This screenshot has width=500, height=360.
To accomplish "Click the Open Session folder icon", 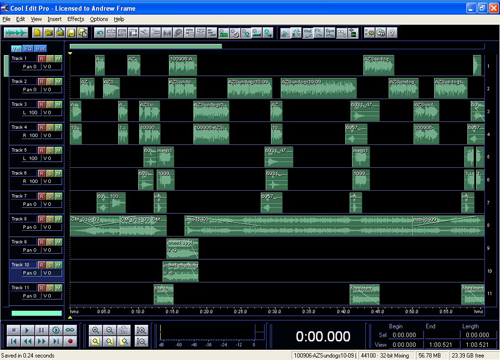I will [49, 33].
